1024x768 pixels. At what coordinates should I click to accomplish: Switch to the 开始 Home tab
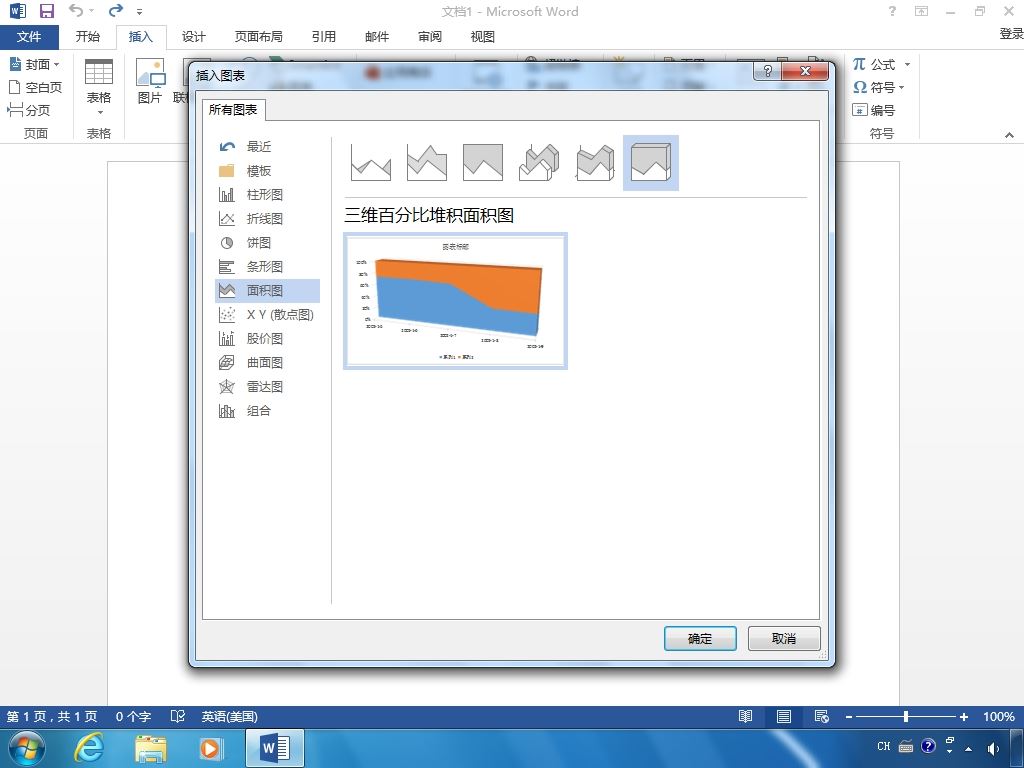click(88, 37)
